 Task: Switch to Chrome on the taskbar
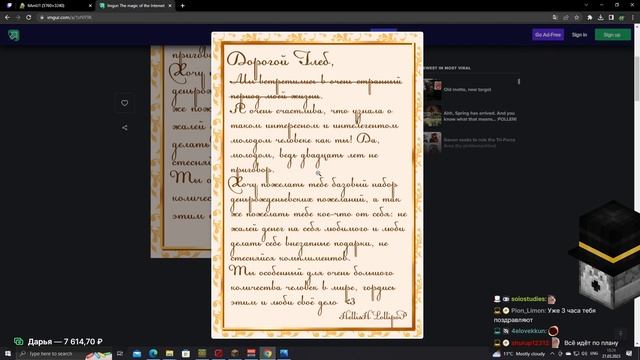pyautogui.click(x=267, y=353)
